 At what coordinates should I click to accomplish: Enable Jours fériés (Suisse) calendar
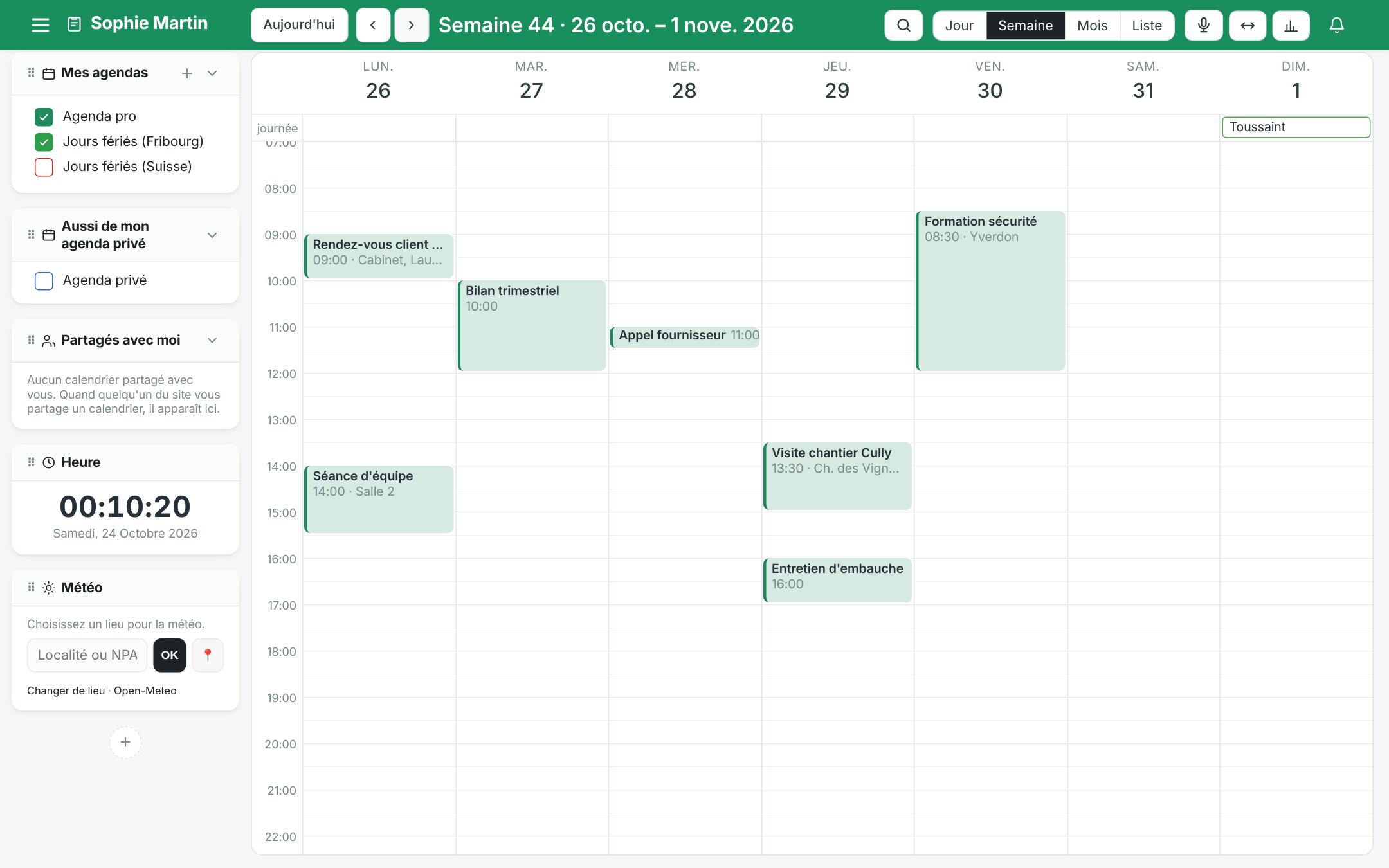44,167
